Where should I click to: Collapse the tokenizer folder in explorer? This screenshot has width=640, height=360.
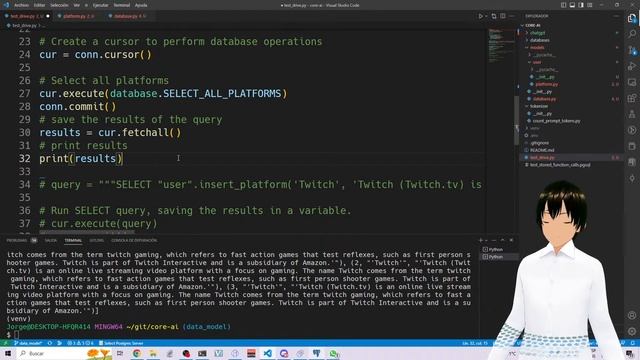coord(539,106)
